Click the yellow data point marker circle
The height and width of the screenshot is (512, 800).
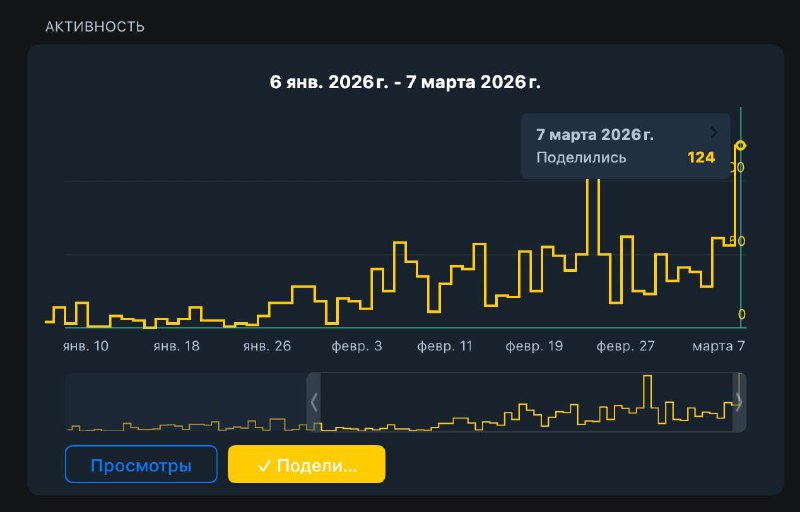click(x=740, y=145)
